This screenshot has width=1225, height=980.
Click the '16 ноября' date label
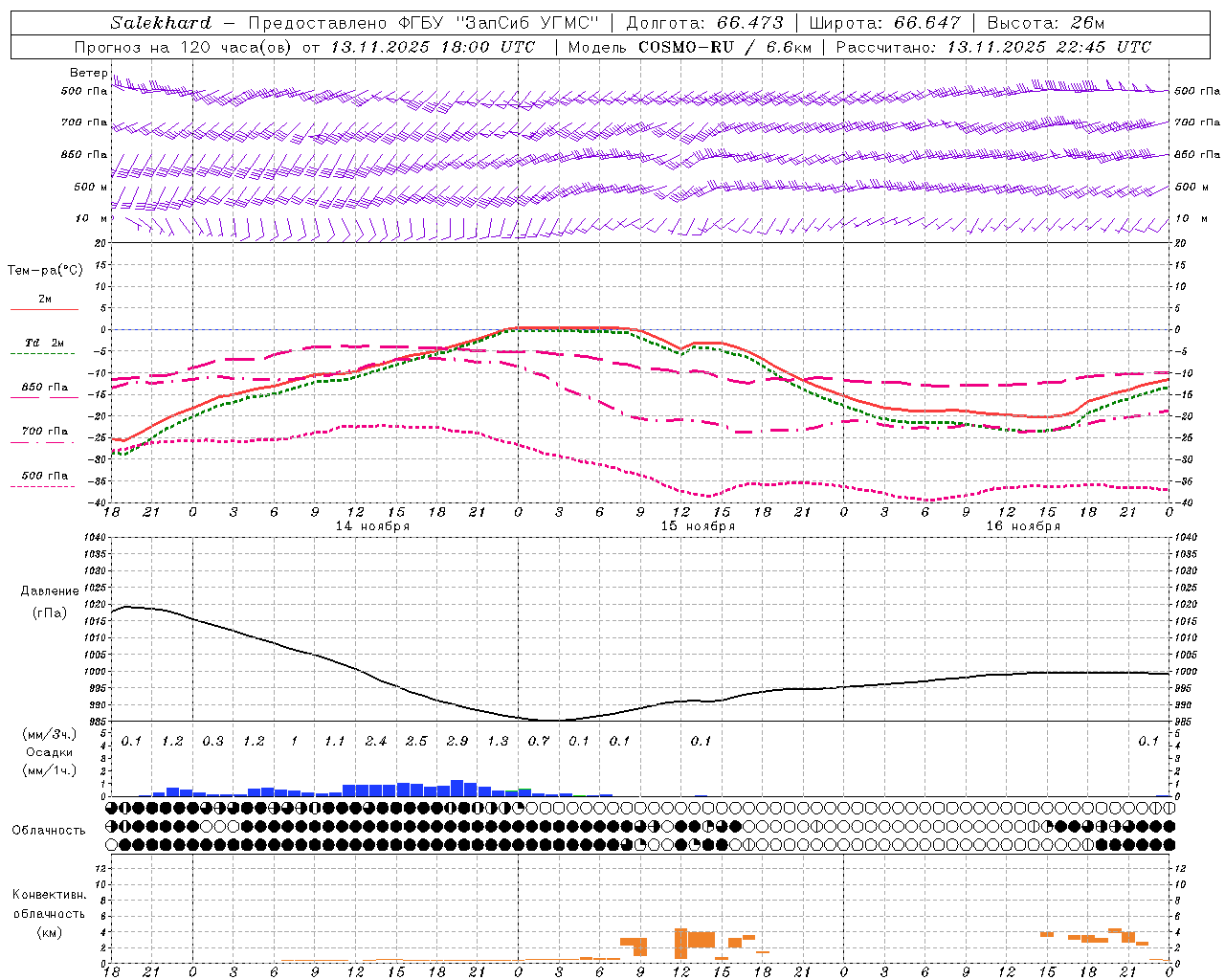click(x=1023, y=526)
